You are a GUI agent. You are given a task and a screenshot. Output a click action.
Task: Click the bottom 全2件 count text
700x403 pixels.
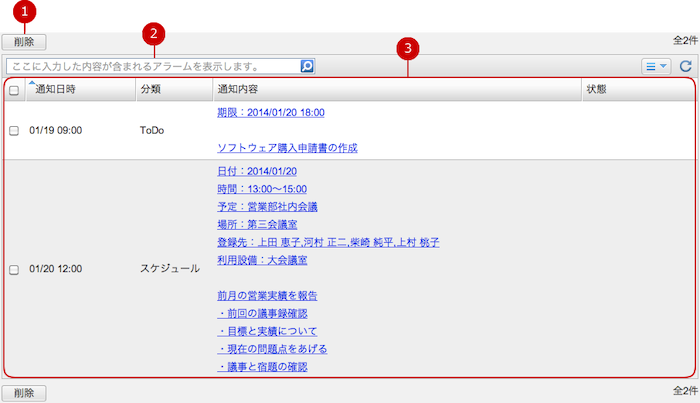tap(685, 391)
